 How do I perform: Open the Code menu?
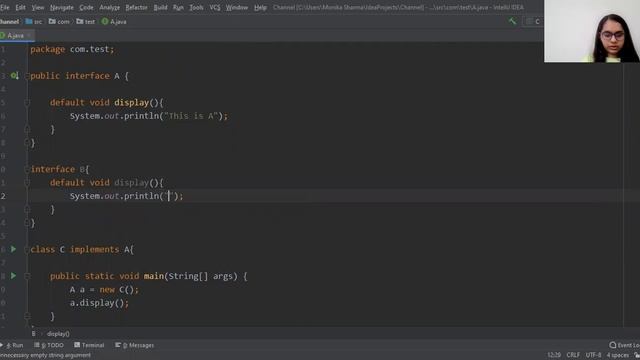click(86, 7)
